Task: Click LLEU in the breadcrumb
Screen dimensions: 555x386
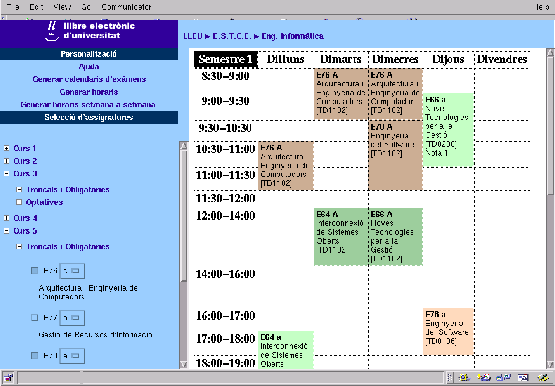Action: point(193,36)
